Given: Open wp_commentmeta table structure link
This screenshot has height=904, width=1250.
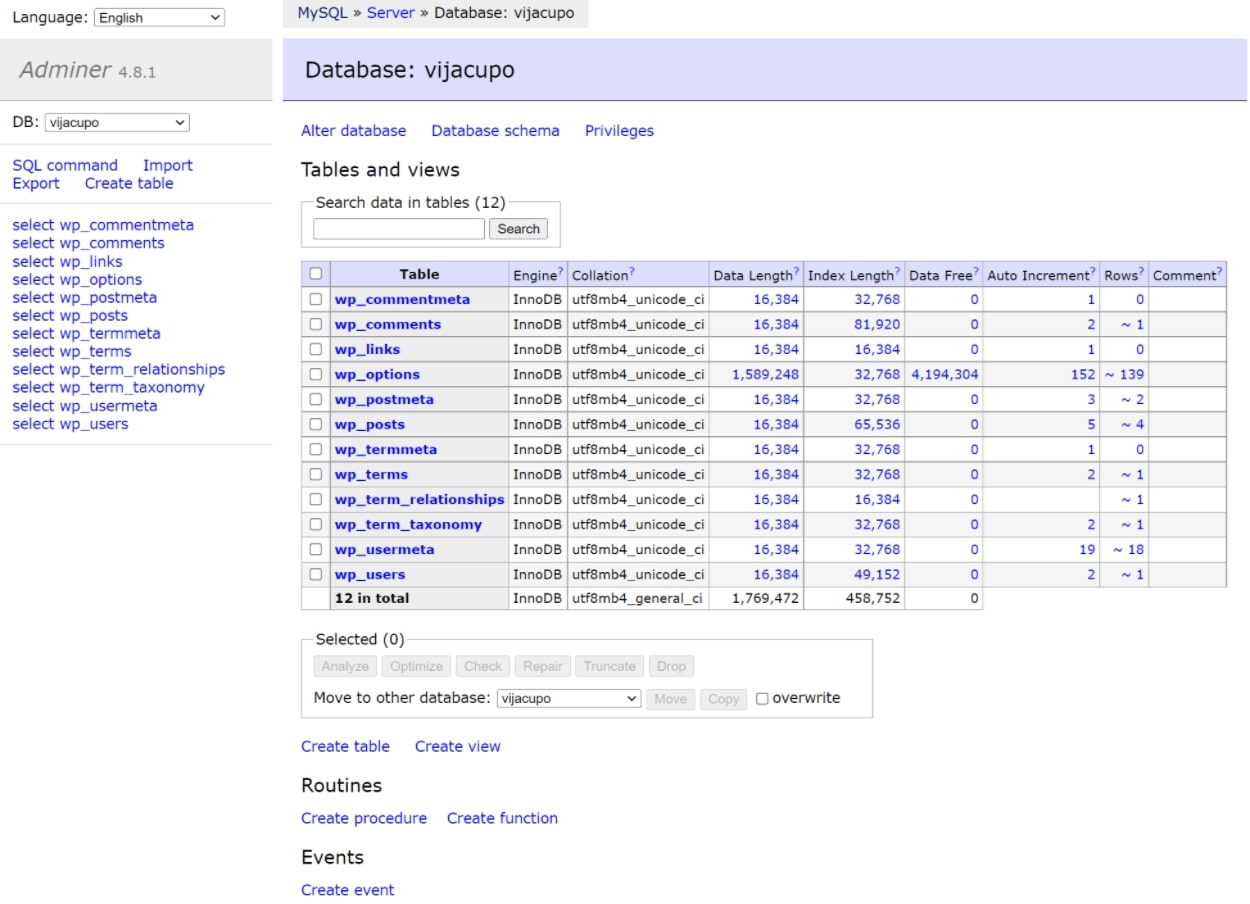Looking at the screenshot, I should pyautogui.click(x=402, y=299).
